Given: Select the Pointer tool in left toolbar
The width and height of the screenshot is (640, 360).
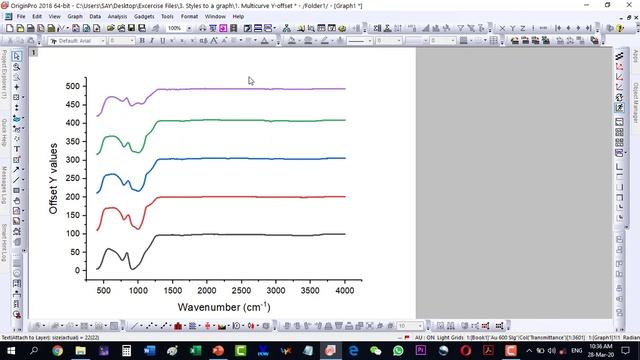Looking at the screenshot, I should click(16, 56).
